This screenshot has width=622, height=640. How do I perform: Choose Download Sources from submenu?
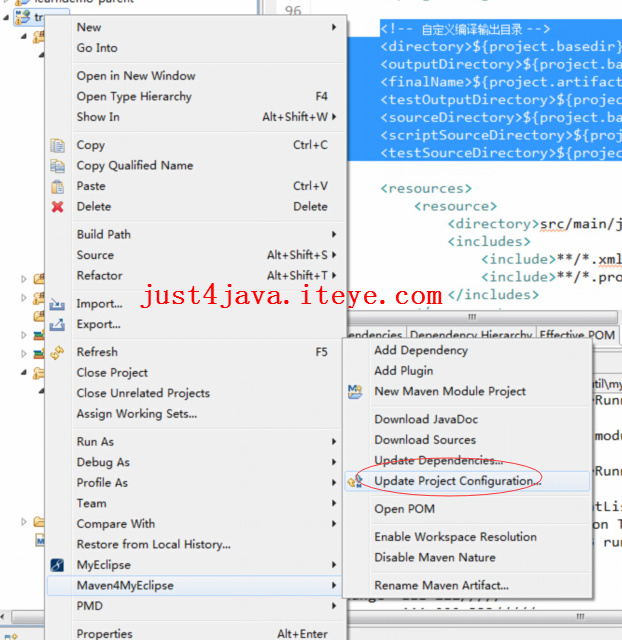424,440
